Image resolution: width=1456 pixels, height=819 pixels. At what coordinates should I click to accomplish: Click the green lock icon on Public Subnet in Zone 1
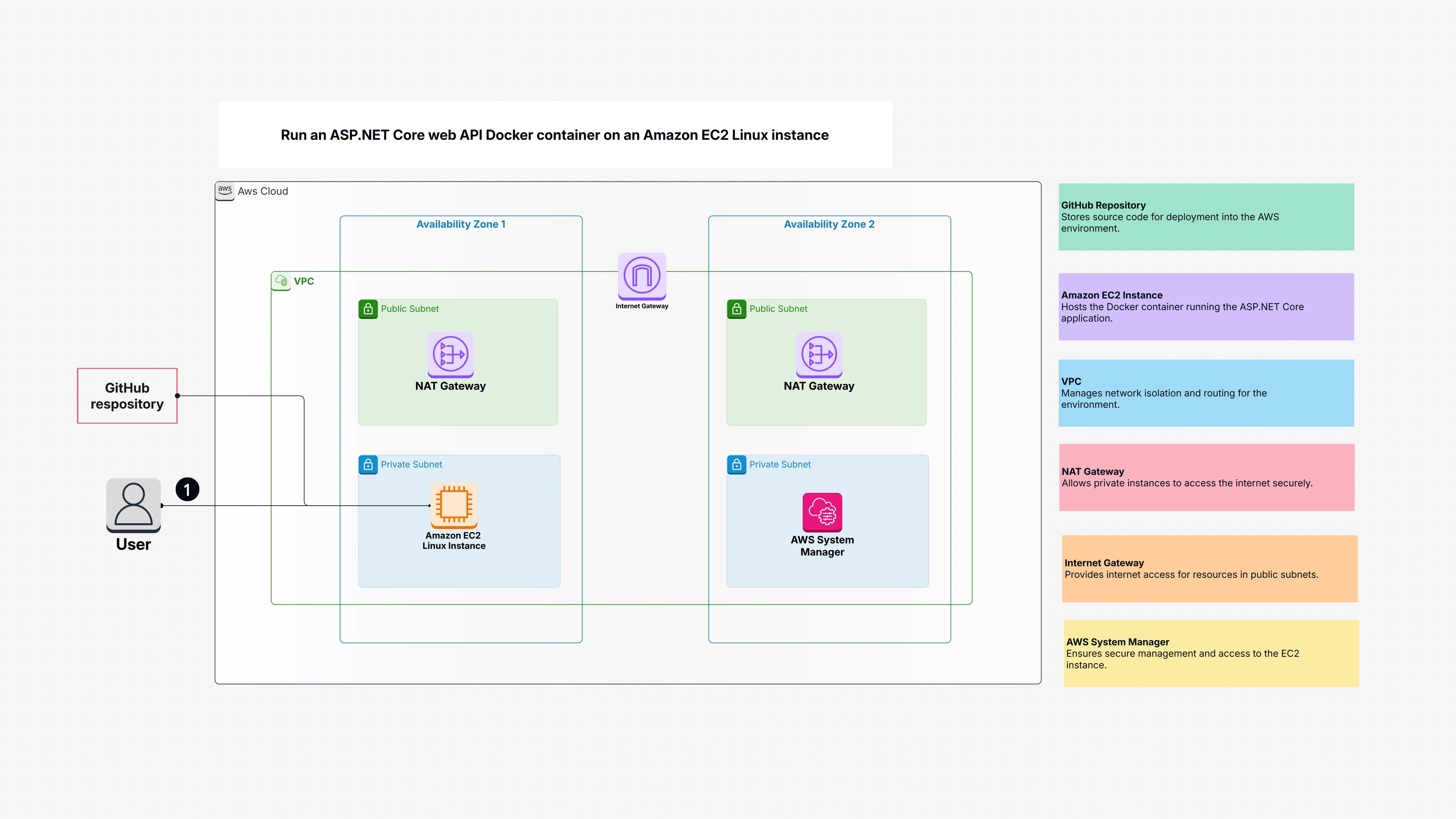pyautogui.click(x=368, y=309)
